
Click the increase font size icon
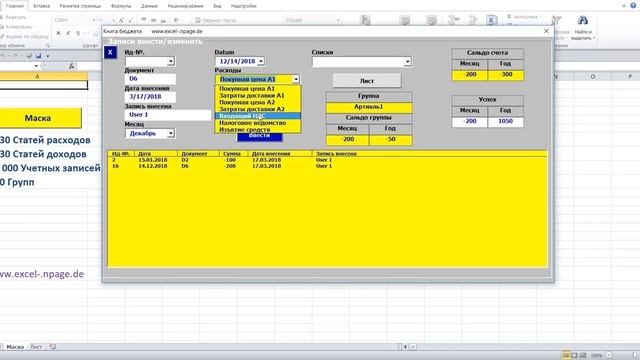(121, 20)
